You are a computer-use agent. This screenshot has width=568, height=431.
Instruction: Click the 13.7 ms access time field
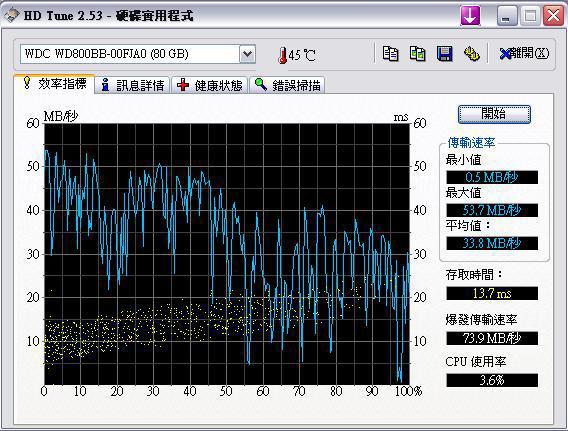pyautogui.click(x=492, y=293)
